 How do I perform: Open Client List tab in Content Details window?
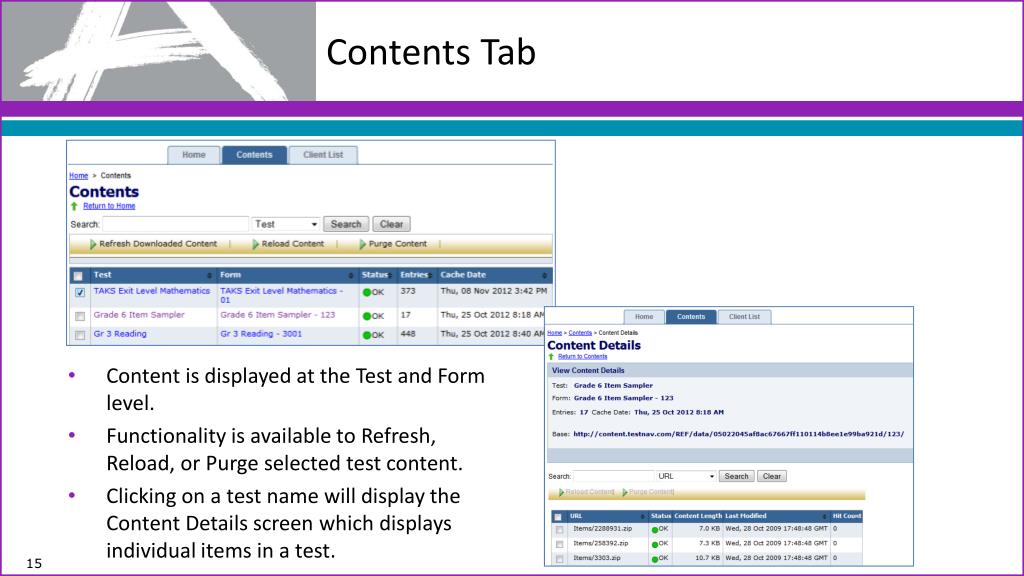(744, 317)
